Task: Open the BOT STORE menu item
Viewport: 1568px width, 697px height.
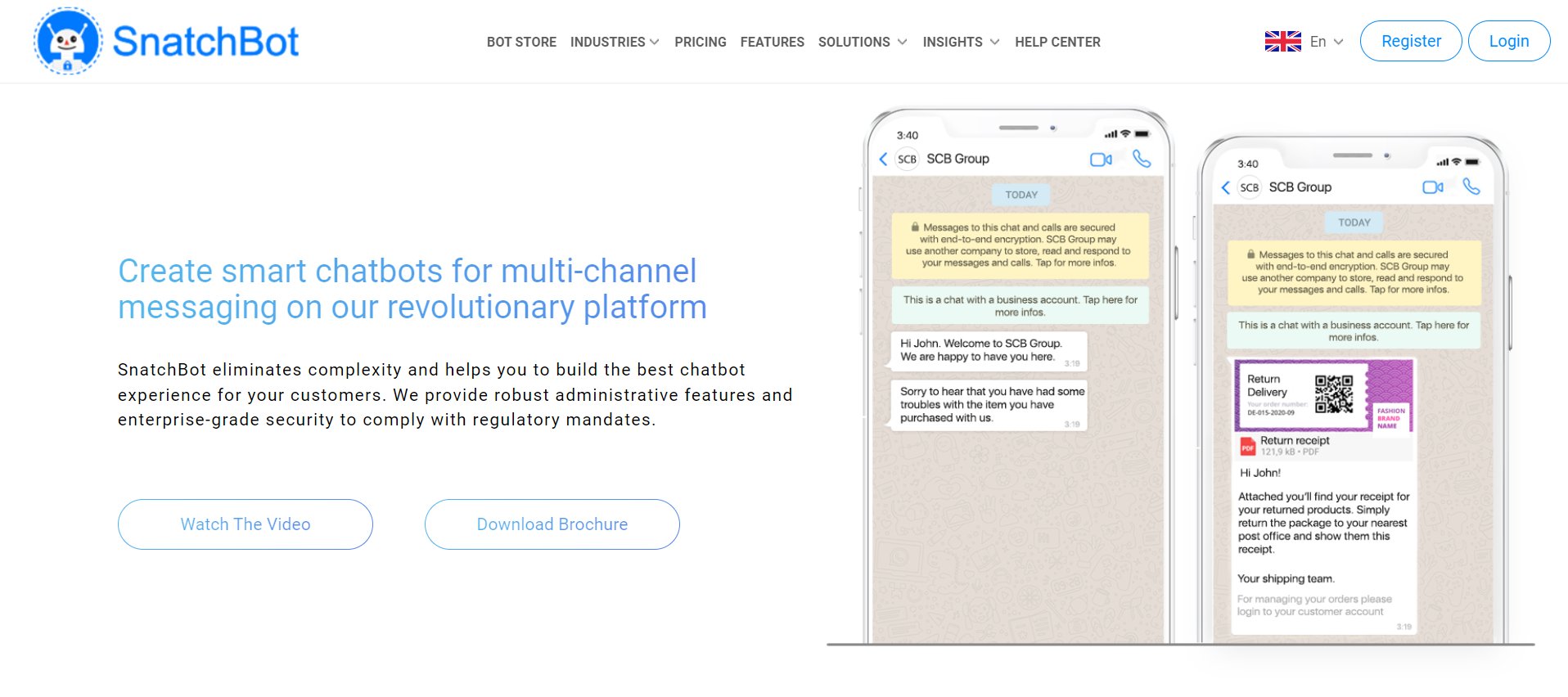Action: pyautogui.click(x=521, y=42)
